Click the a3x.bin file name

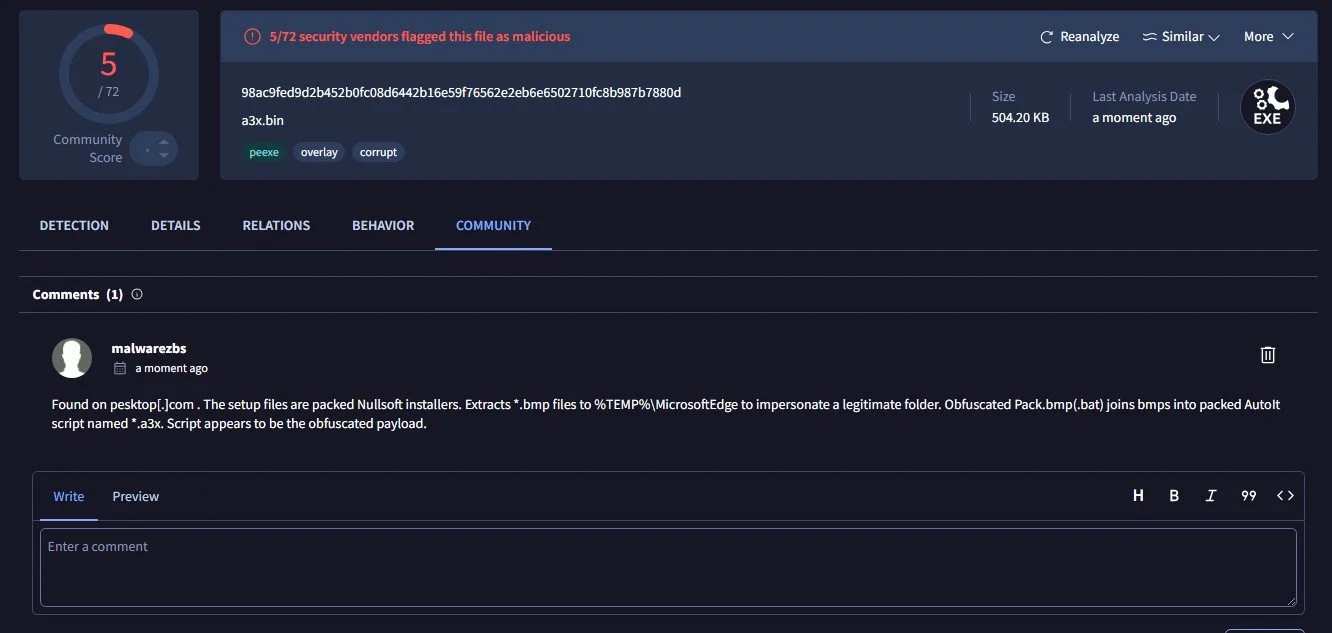(x=263, y=121)
